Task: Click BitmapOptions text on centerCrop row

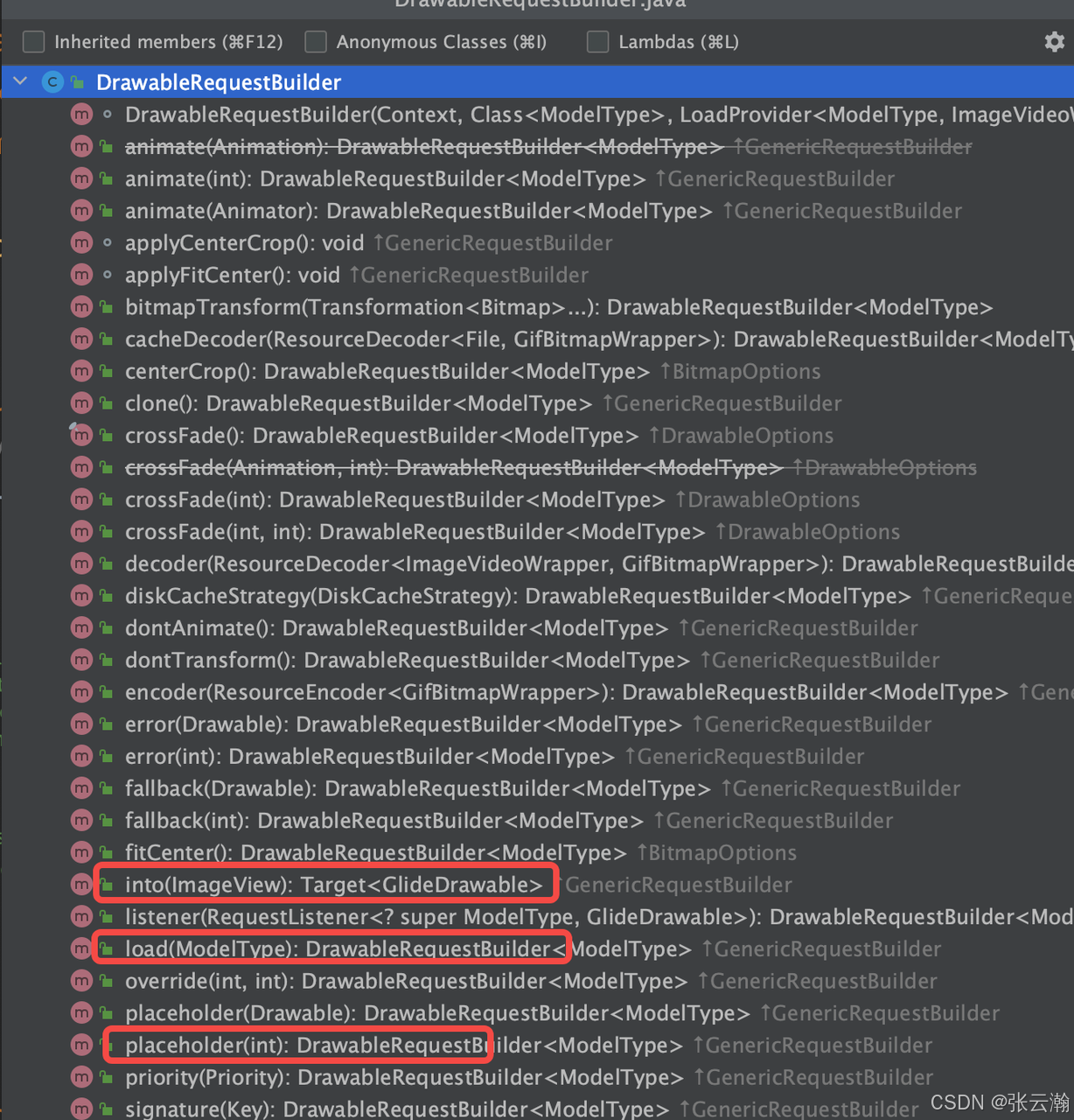Action: (746, 371)
